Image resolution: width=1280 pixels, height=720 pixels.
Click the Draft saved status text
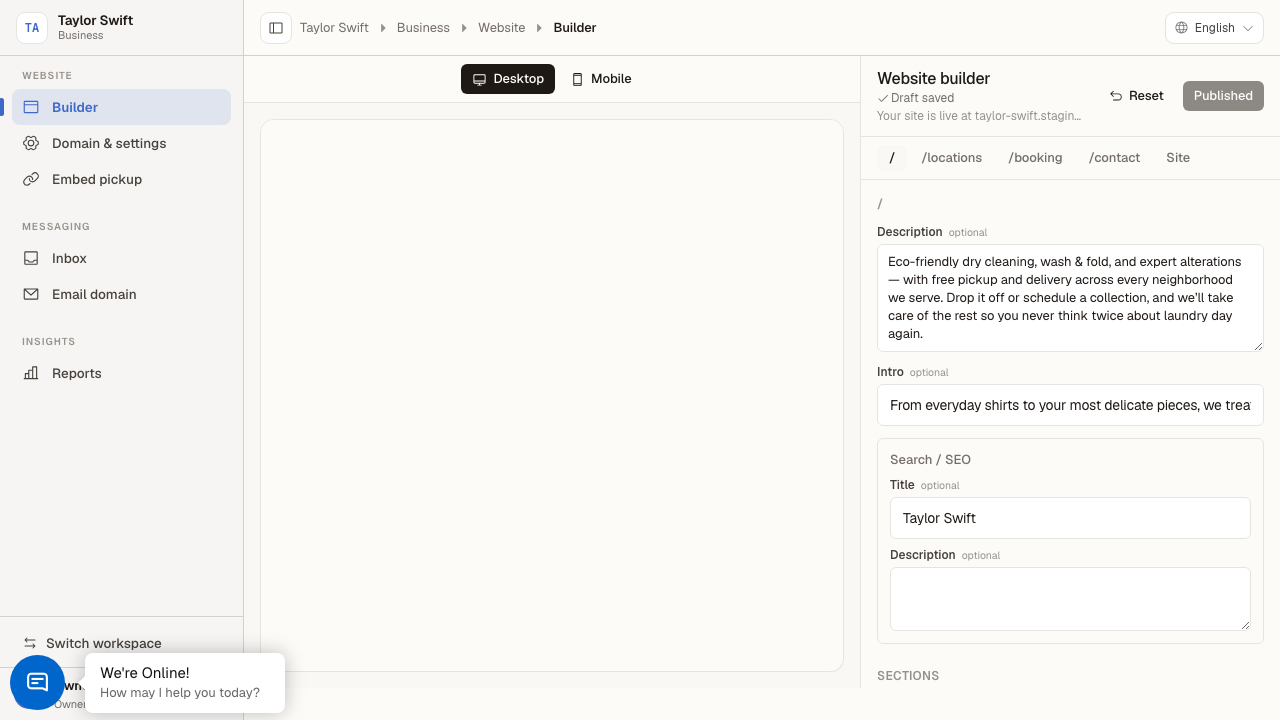pos(916,98)
